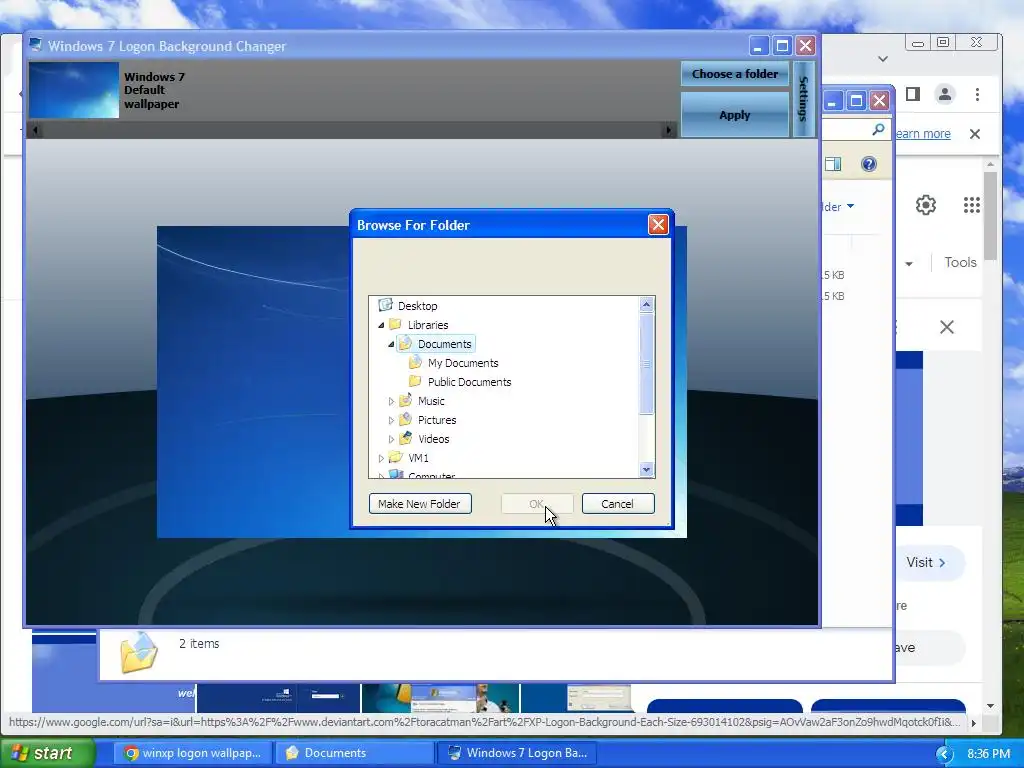Expand the Pictures tree node
This screenshot has width=1024, height=768.
click(x=391, y=420)
